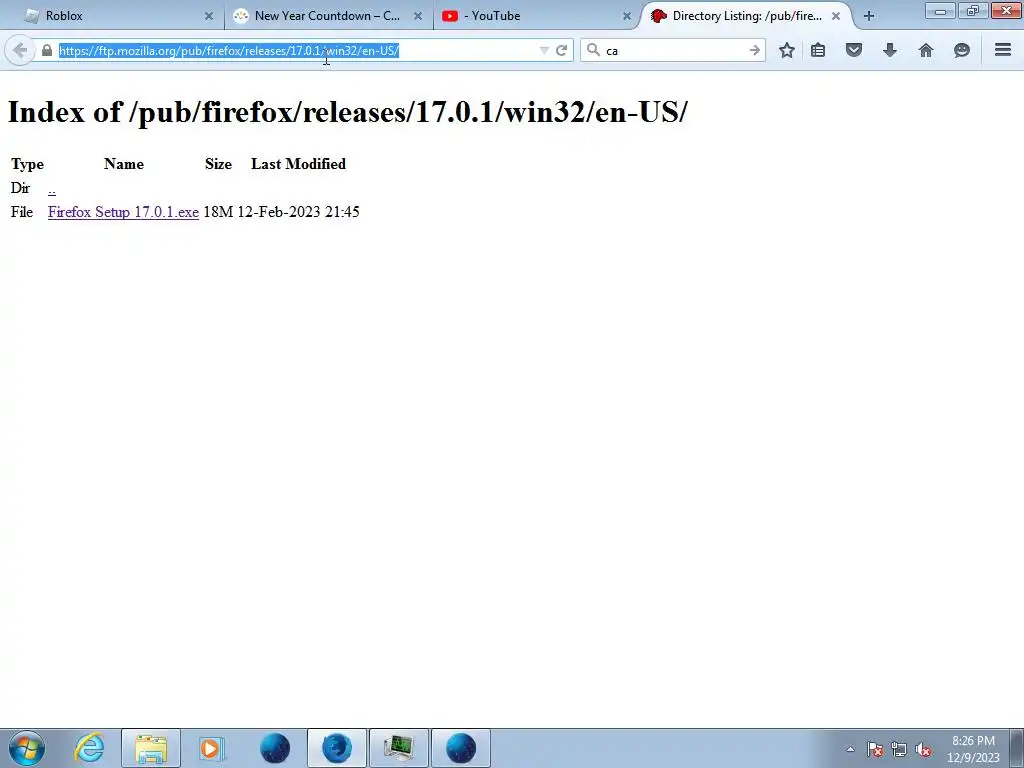Restore down the Firefox window
Viewport: 1024px width, 768px height.
tap(973, 10)
